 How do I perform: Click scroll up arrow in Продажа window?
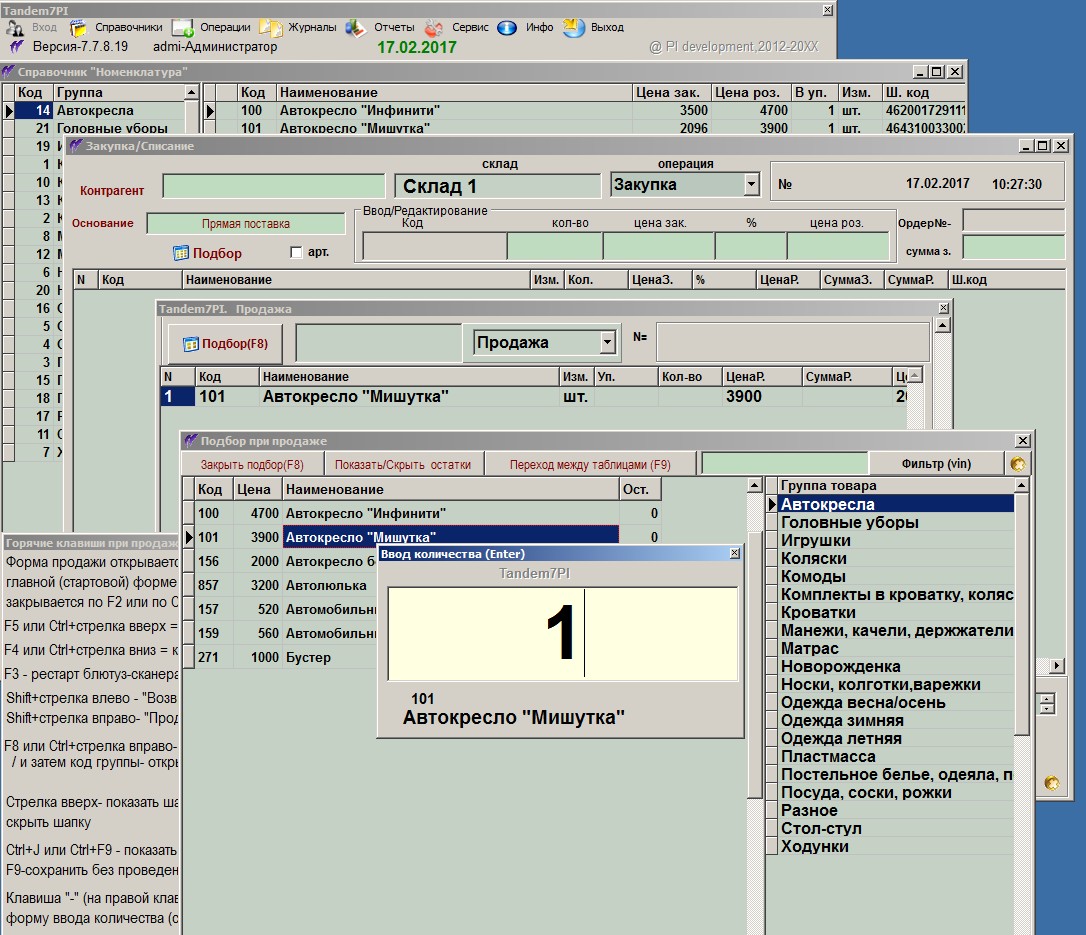[x=942, y=326]
